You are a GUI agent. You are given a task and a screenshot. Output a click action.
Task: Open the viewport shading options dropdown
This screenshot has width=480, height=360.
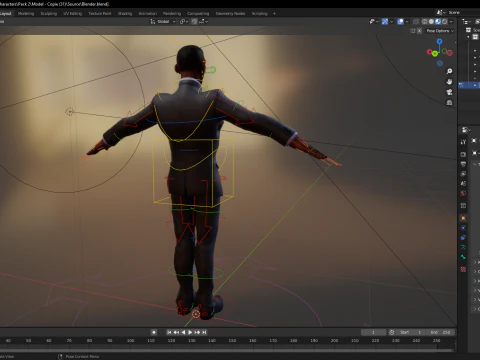pyautogui.click(x=451, y=22)
